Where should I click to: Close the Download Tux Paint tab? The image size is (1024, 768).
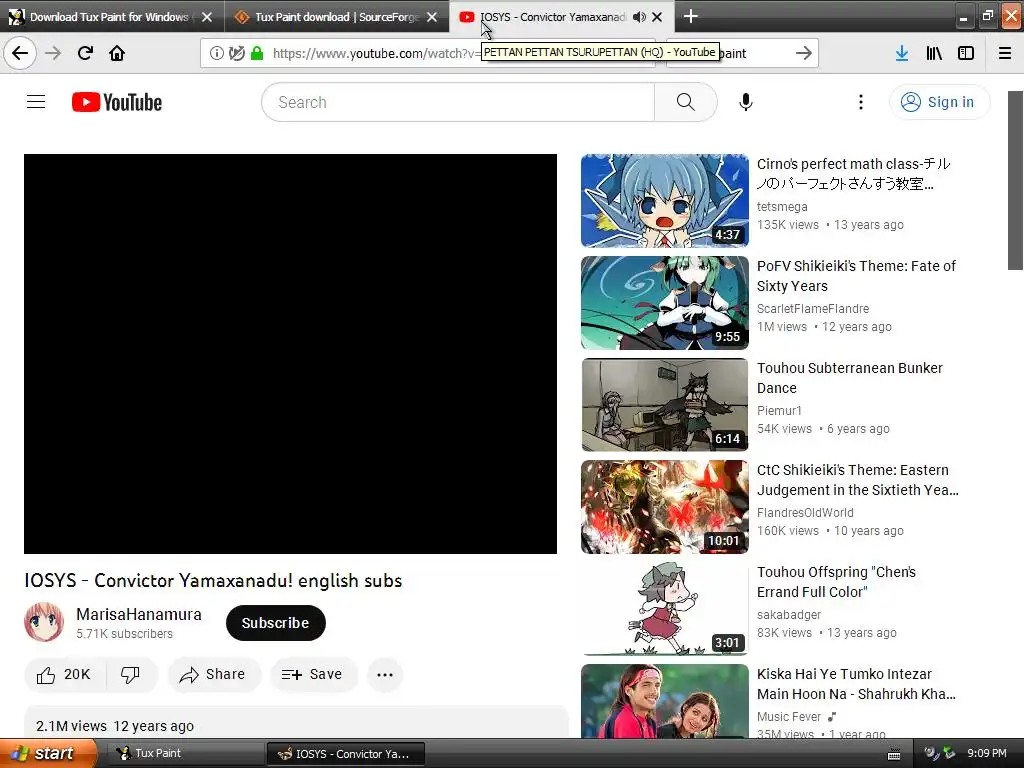tap(207, 17)
